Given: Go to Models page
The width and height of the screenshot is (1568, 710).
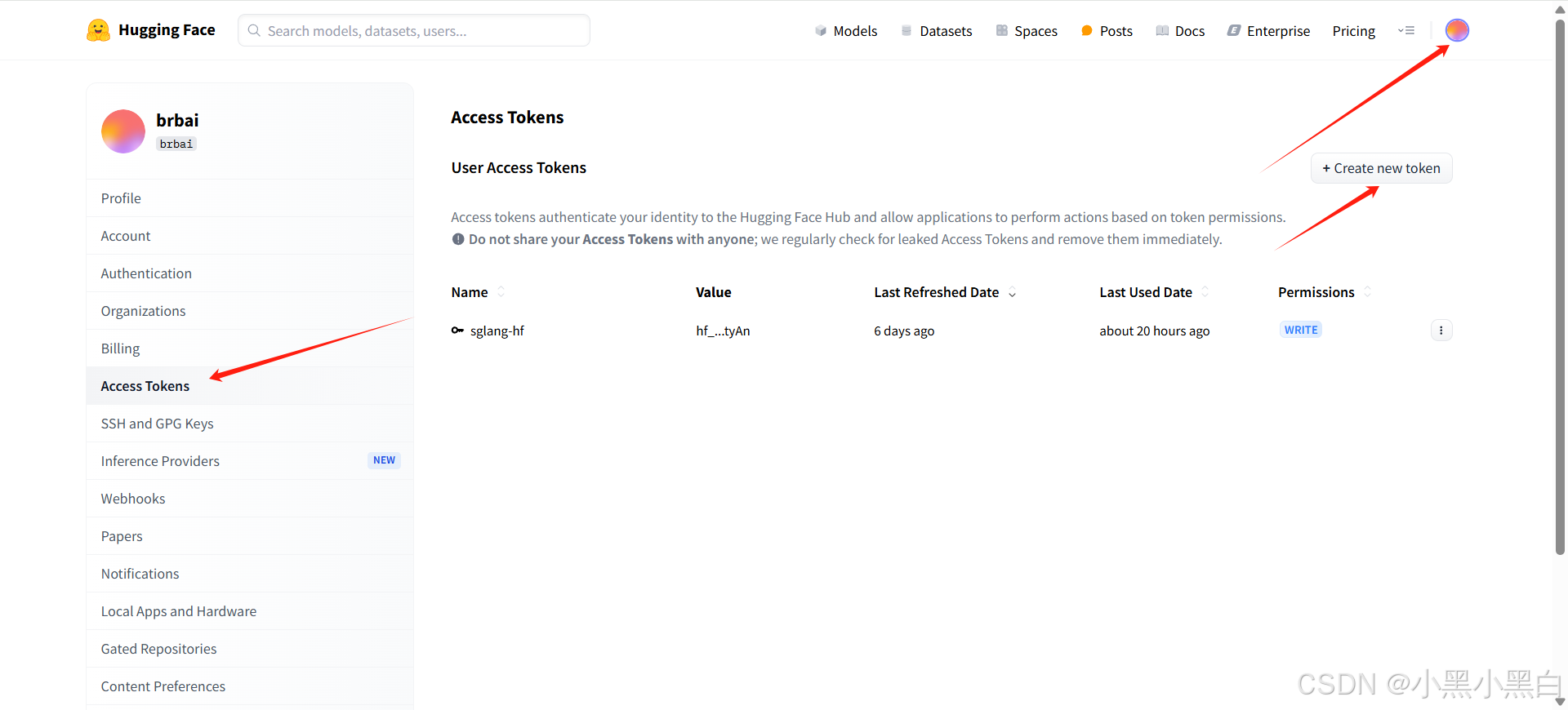Looking at the screenshot, I should coord(855,31).
